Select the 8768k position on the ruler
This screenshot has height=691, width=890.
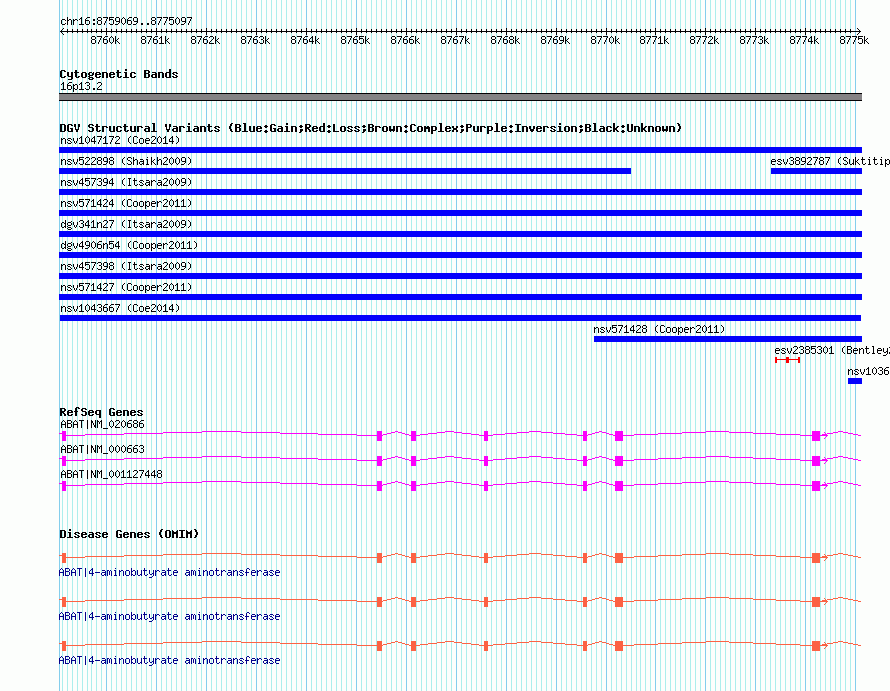click(x=505, y=40)
